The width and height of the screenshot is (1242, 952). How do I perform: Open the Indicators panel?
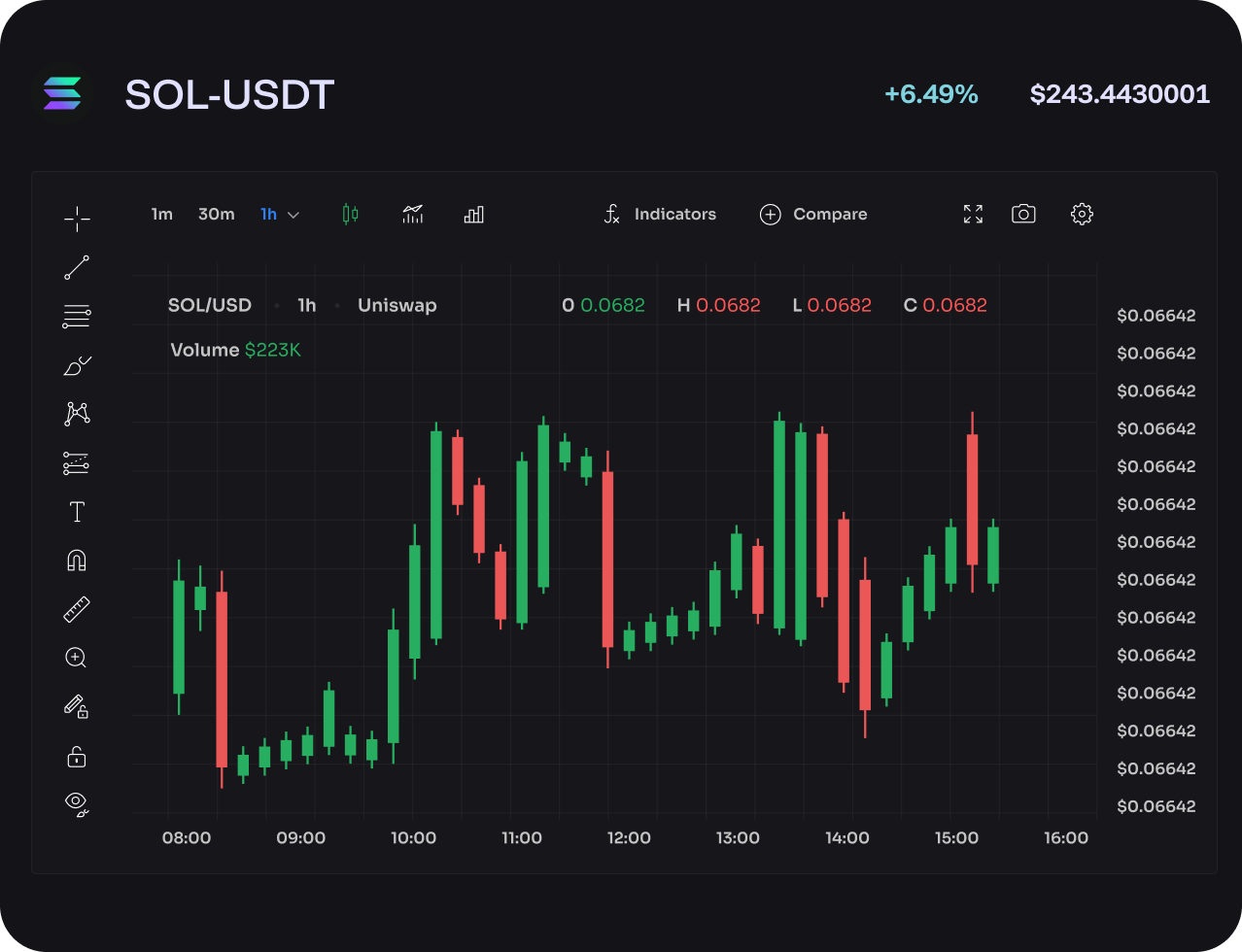point(660,214)
